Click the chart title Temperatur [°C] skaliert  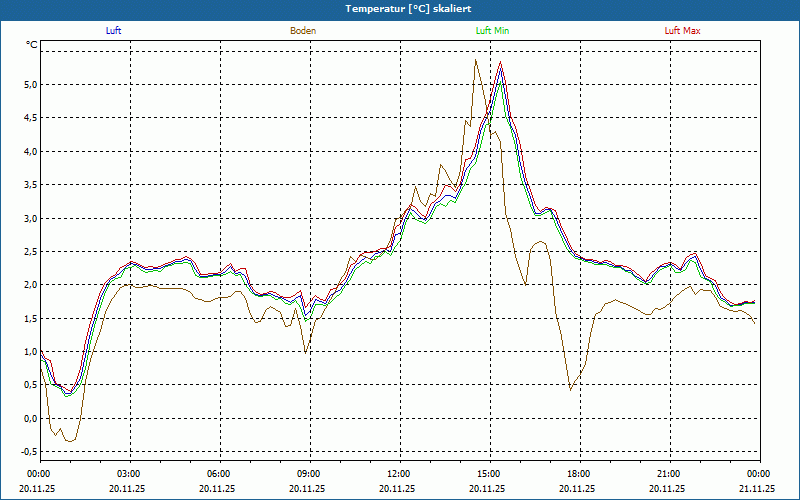(x=400, y=8)
